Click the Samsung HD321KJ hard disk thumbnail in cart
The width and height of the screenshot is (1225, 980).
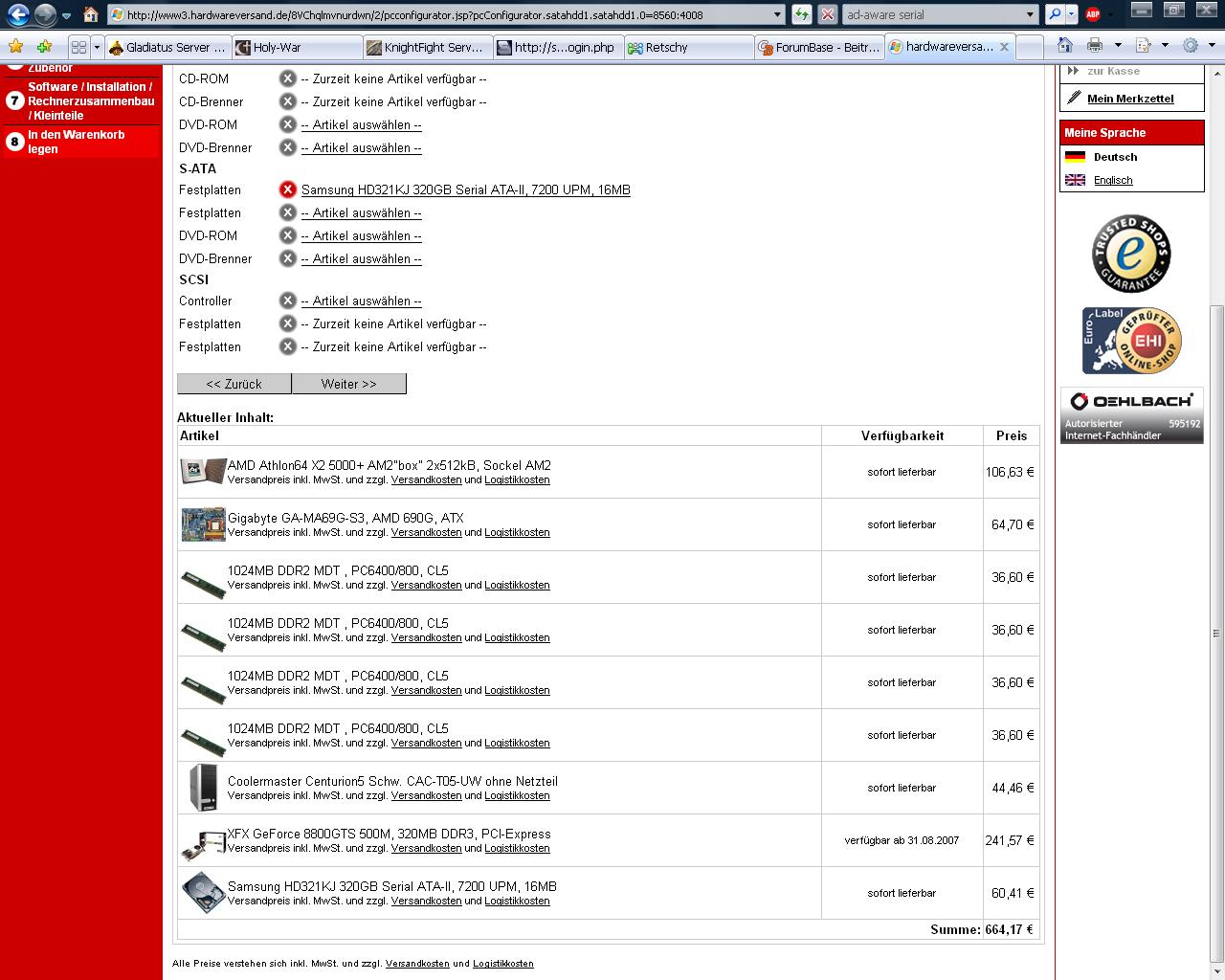click(x=203, y=893)
